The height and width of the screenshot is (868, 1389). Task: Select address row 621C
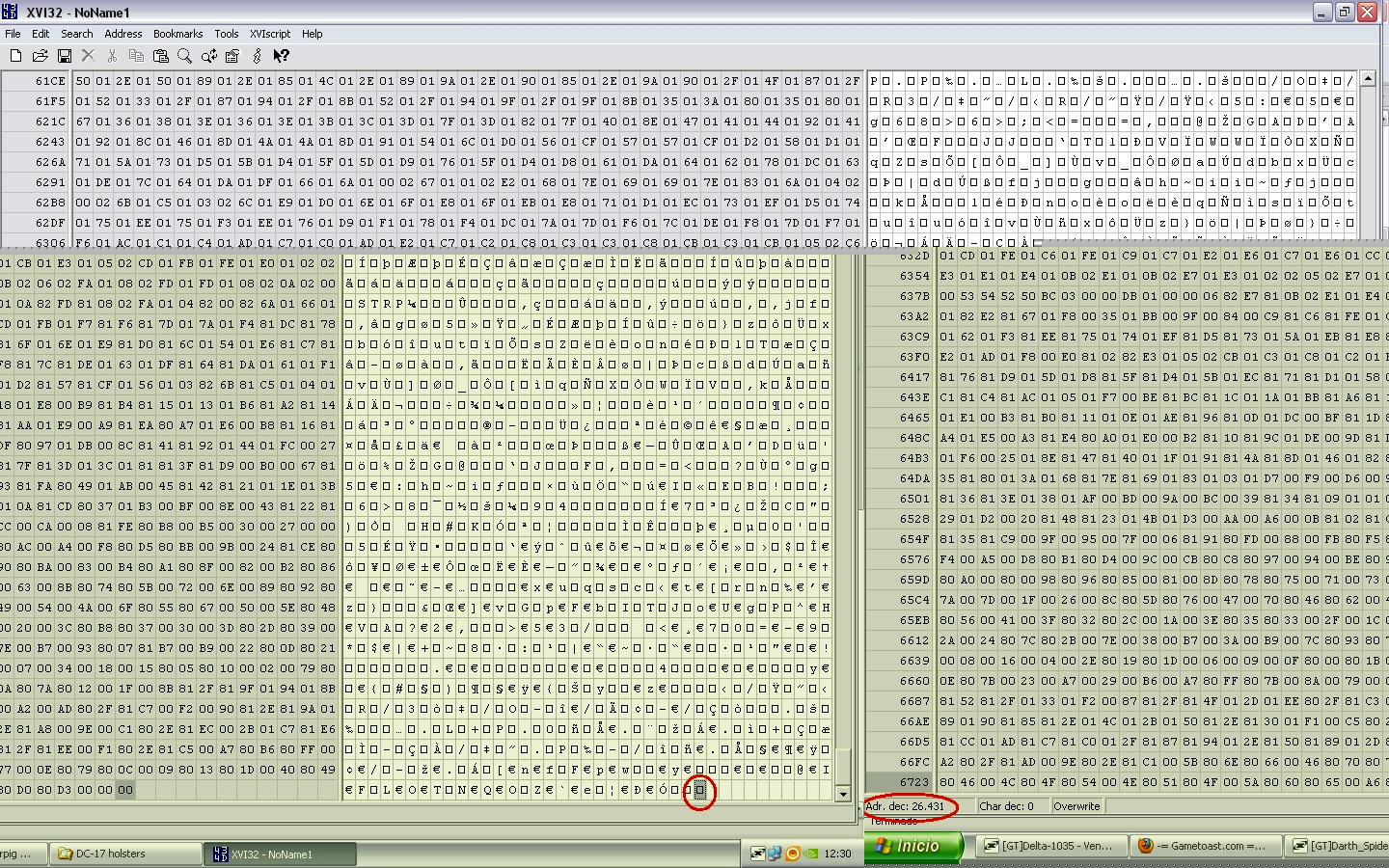tap(38, 122)
